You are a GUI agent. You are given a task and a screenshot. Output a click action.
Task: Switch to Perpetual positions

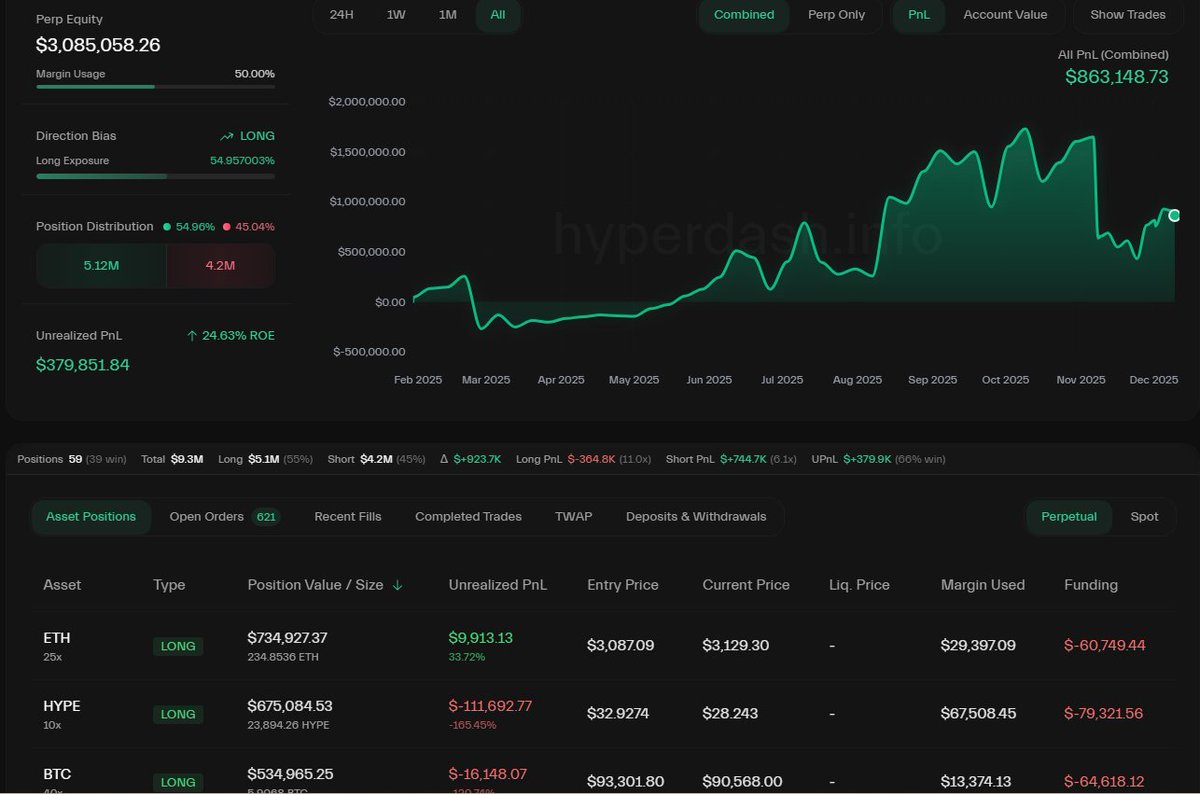pos(1069,517)
